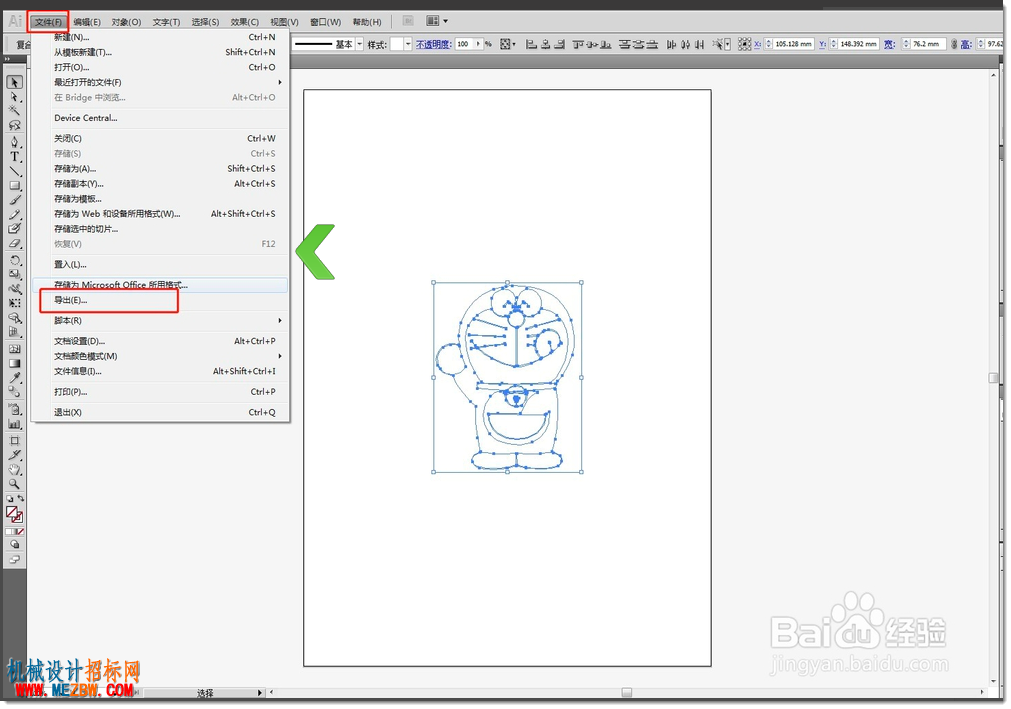Open the 效果(C) menu
The image size is (1011, 709).
point(244,22)
